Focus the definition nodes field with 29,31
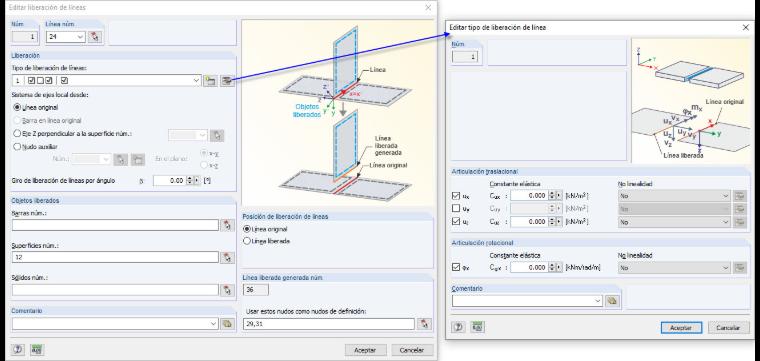The width and height of the screenshot is (760, 361). click(x=329, y=324)
